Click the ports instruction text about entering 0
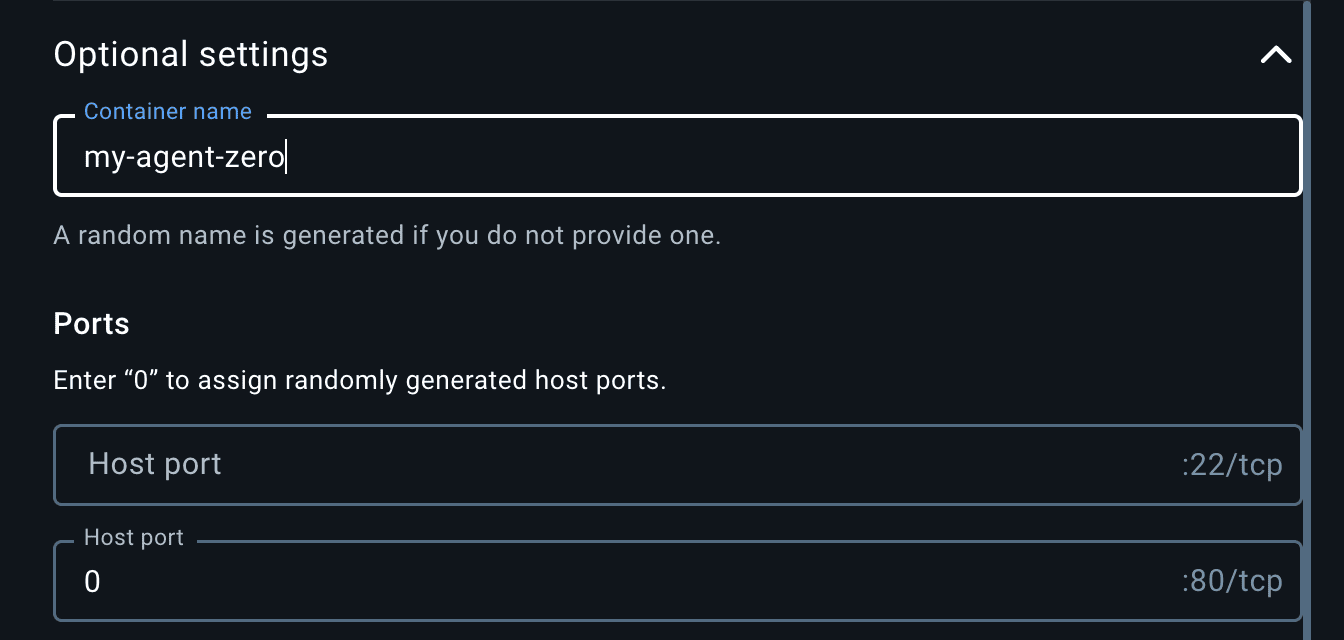 tap(361, 380)
